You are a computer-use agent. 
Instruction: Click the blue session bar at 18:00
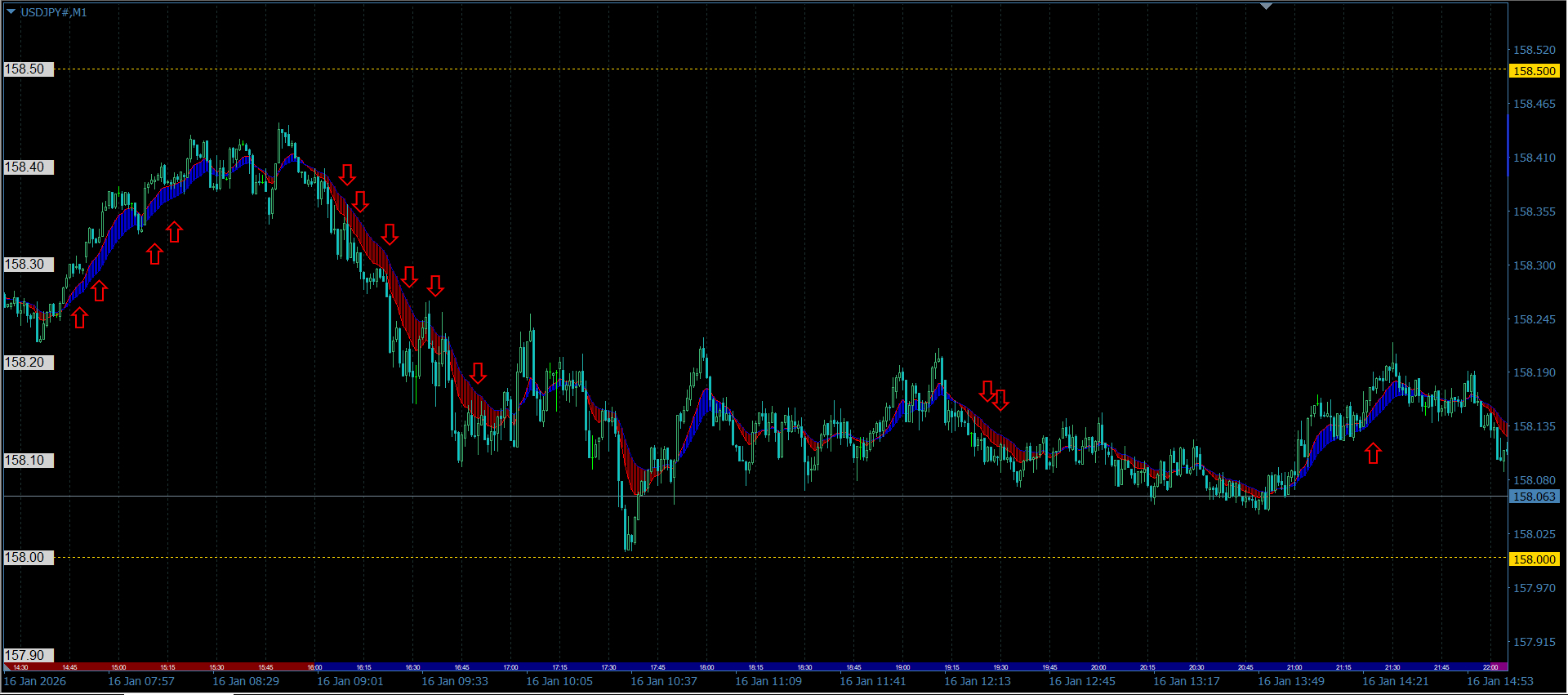click(707, 667)
